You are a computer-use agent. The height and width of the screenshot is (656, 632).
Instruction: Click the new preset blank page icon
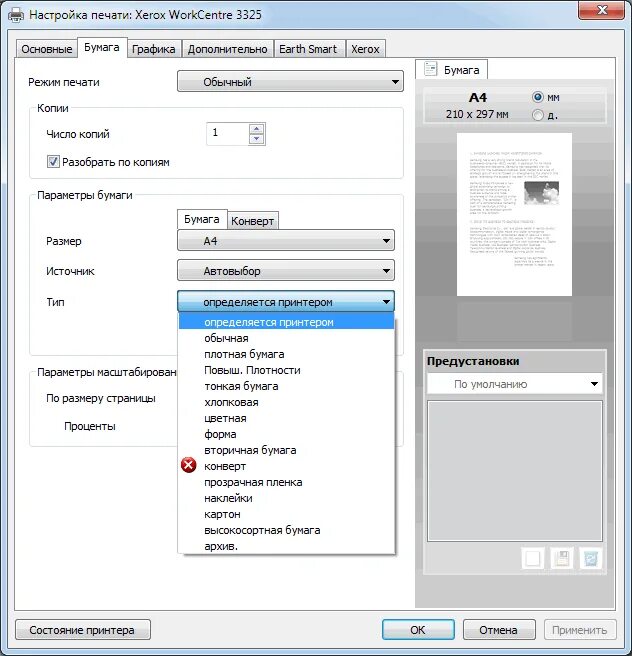[532, 558]
